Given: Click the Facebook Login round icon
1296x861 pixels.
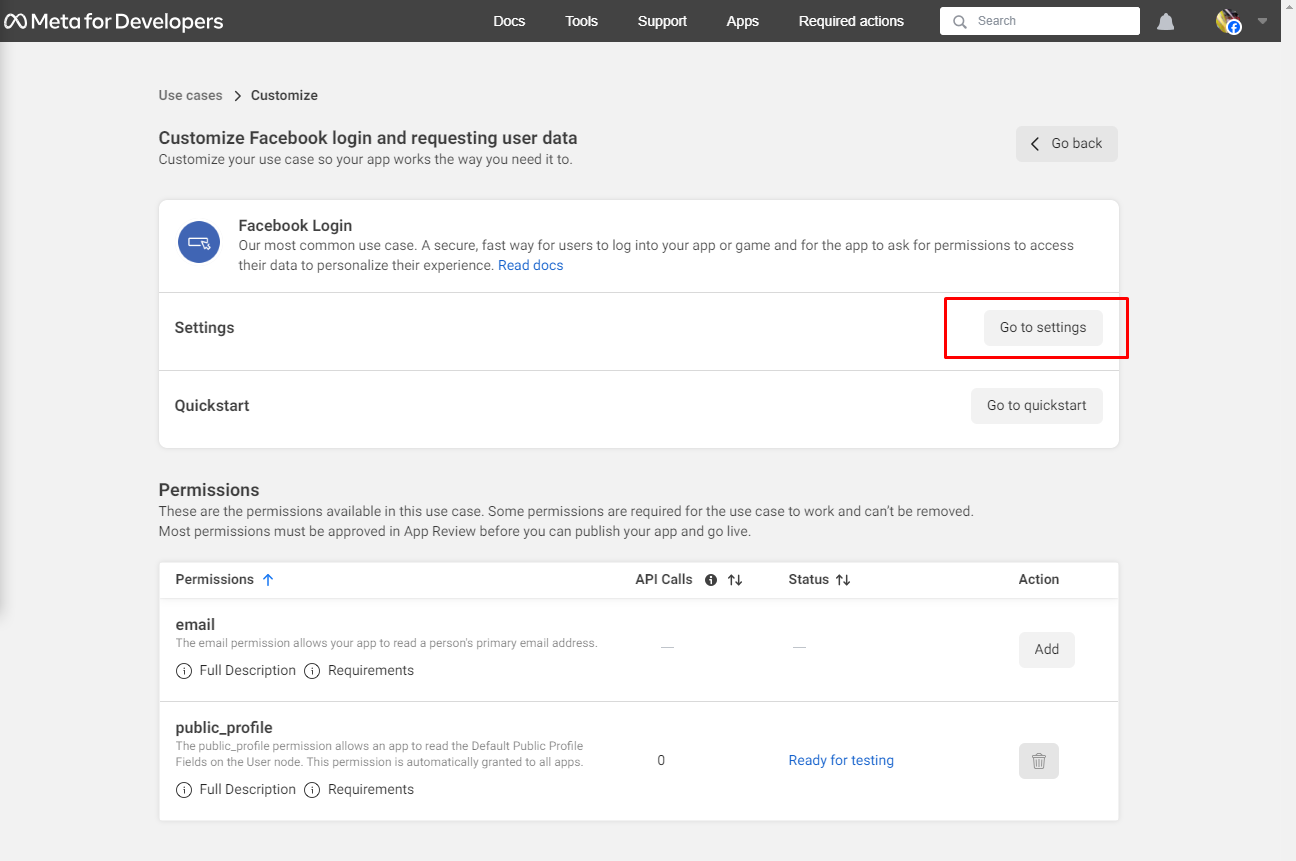Looking at the screenshot, I should pyautogui.click(x=199, y=242).
